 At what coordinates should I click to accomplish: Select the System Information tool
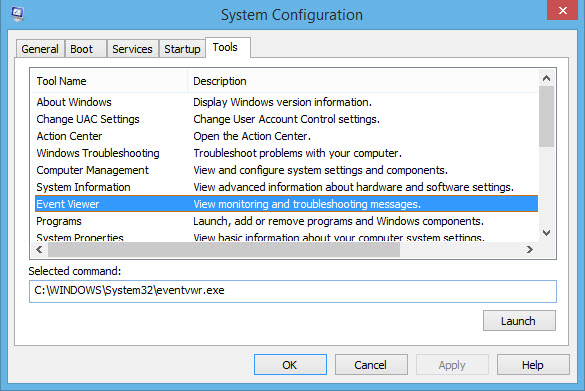click(83, 187)
